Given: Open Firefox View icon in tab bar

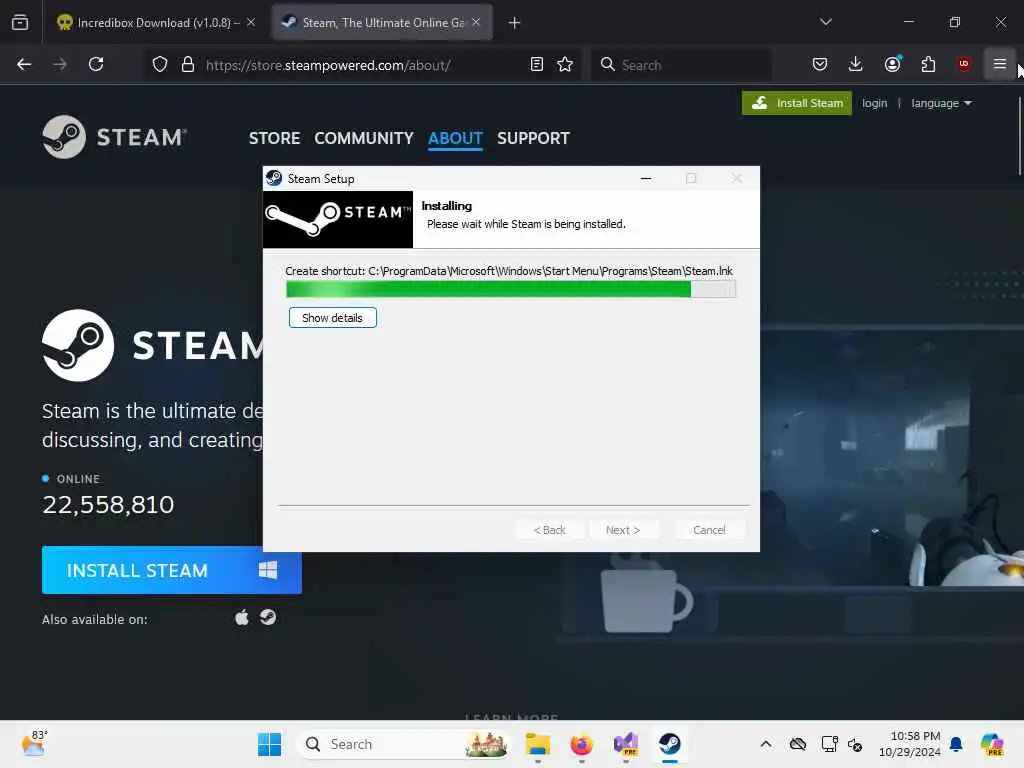Looking at the screenshot, I should tap(20, 23).
